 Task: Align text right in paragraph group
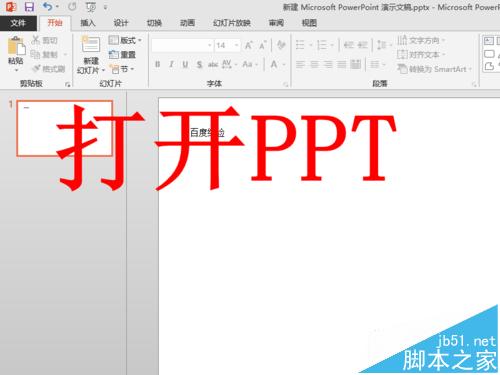coord(328,64)
